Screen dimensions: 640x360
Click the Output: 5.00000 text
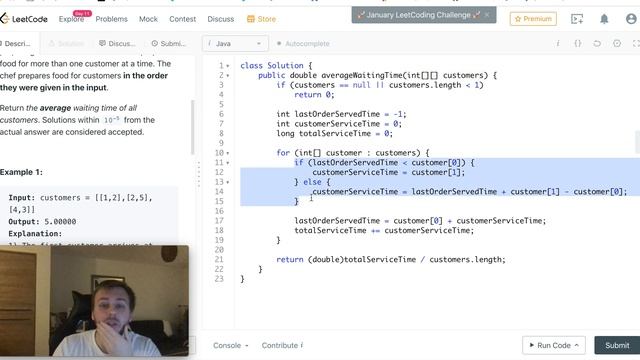pyautogui.click(x=42, y=222)
